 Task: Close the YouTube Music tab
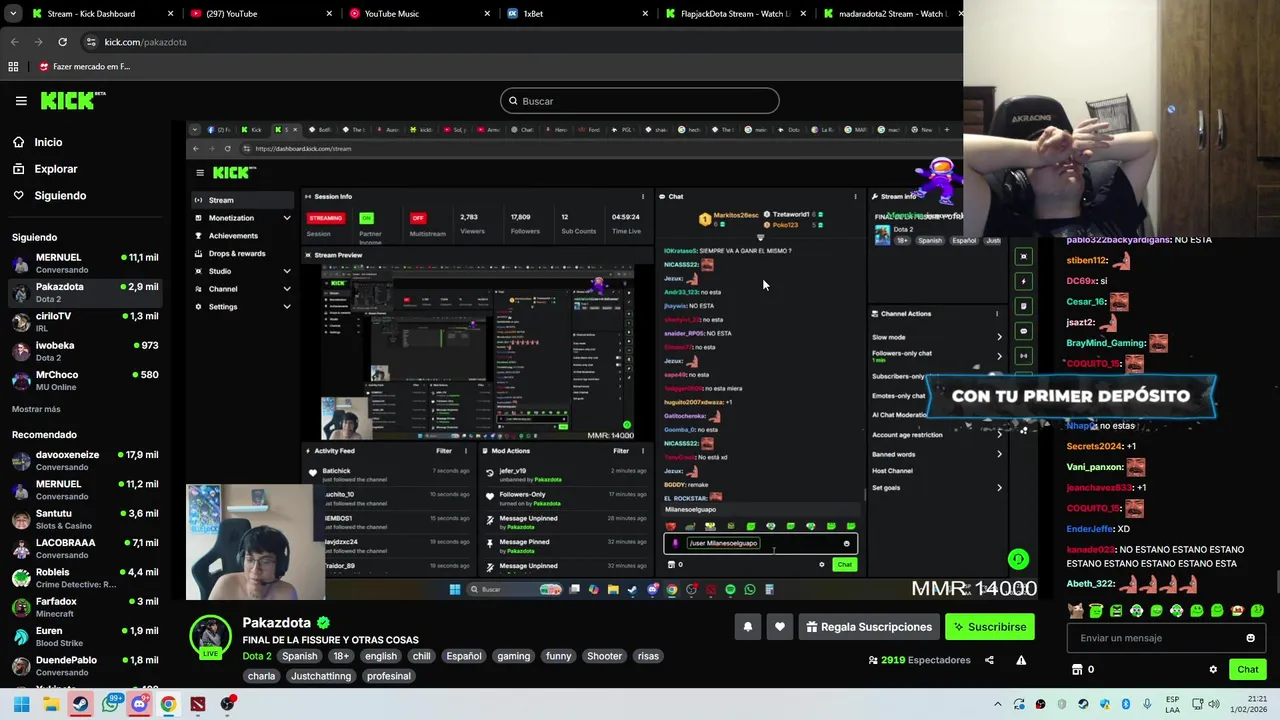(x=487, y=13)
